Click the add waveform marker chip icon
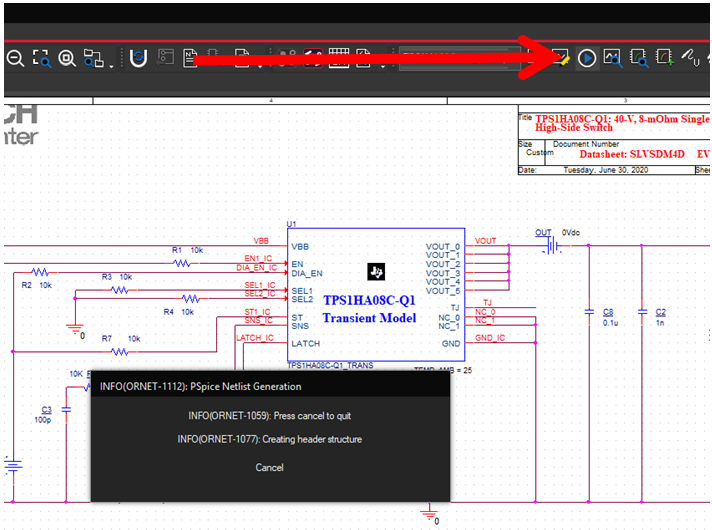Viewport: 712px width, 530px height. pyautogui.click(x=664, y=58)
